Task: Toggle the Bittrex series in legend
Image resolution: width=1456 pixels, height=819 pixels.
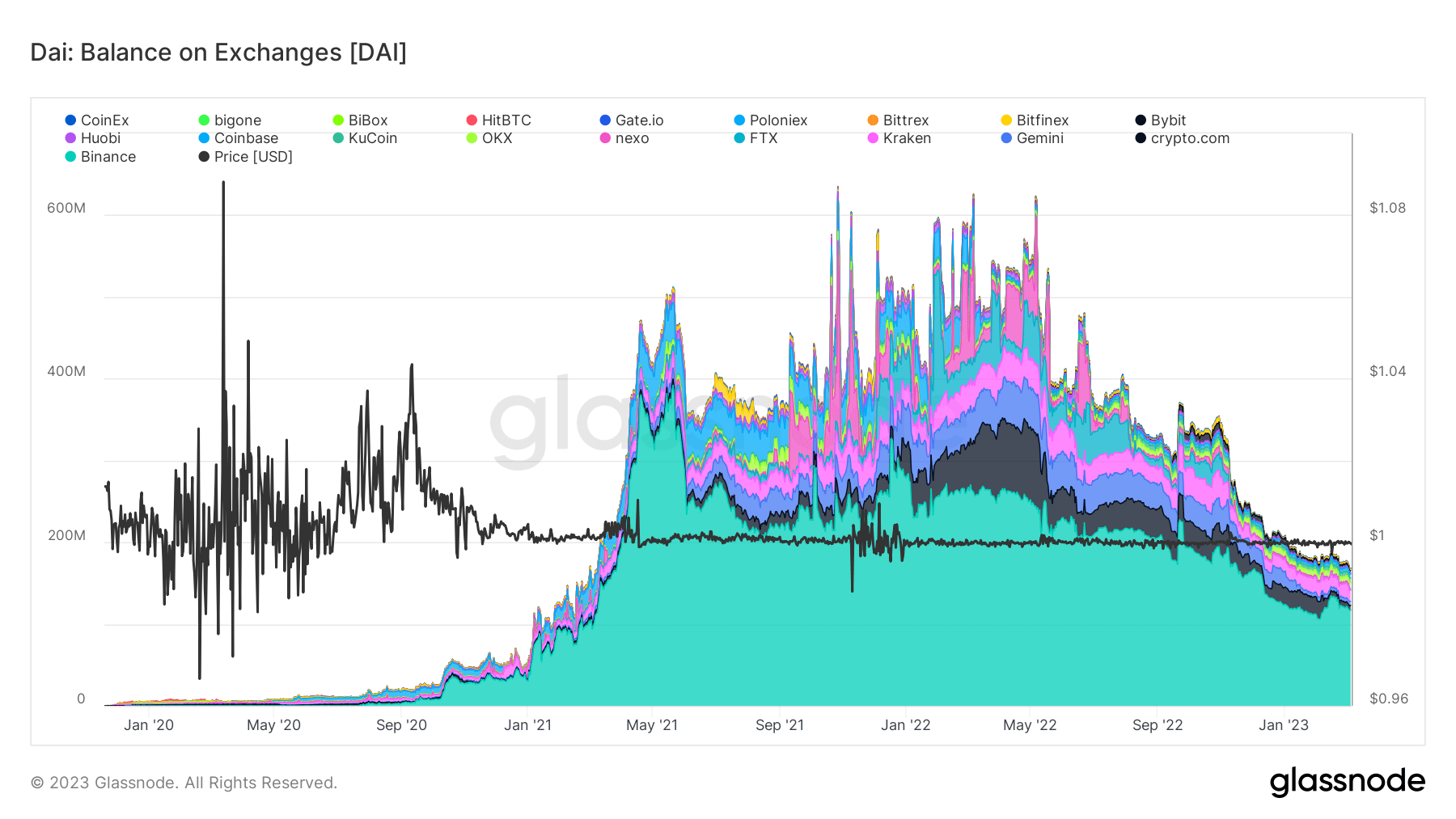Action: coord(898,120)
